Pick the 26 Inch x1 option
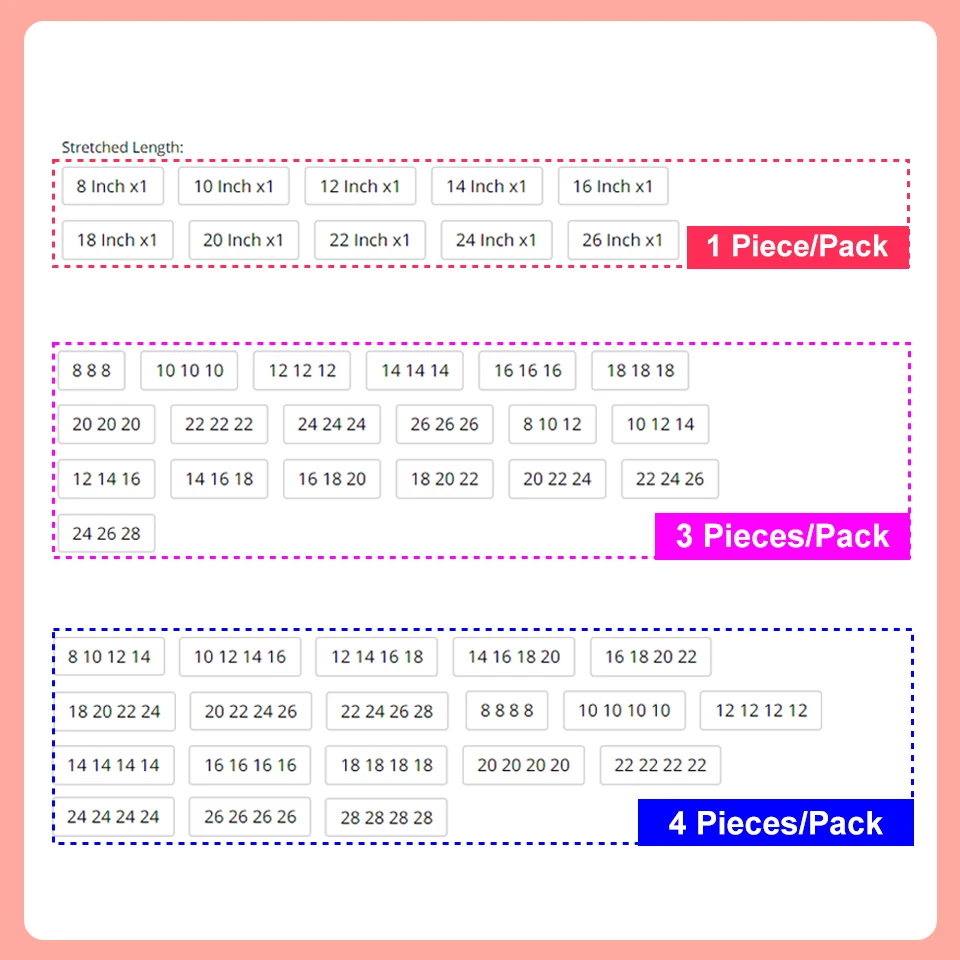Viewport: 960px width, 960px height. 622,240
